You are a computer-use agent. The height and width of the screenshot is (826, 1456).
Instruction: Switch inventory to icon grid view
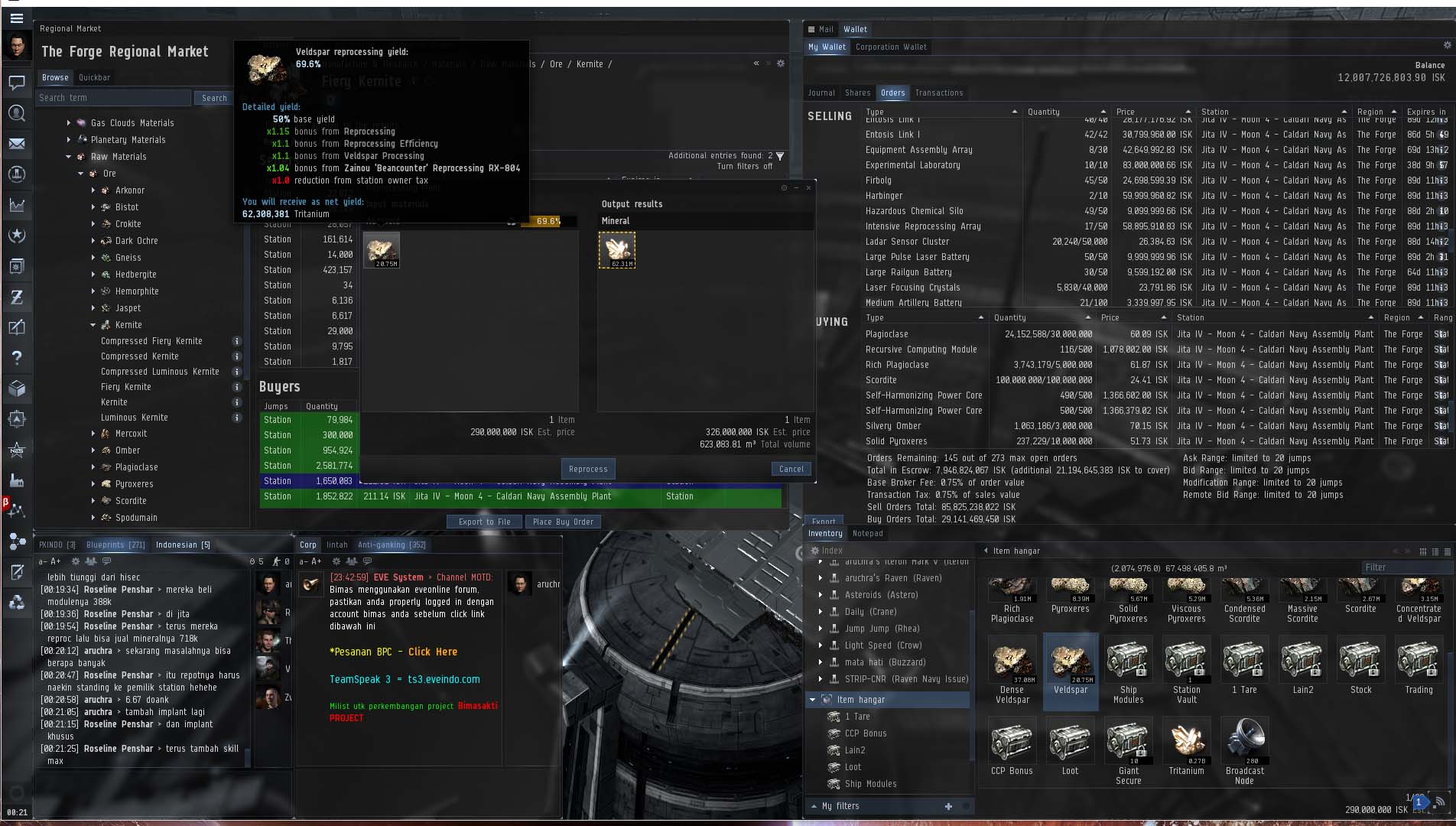[1422, 551]
